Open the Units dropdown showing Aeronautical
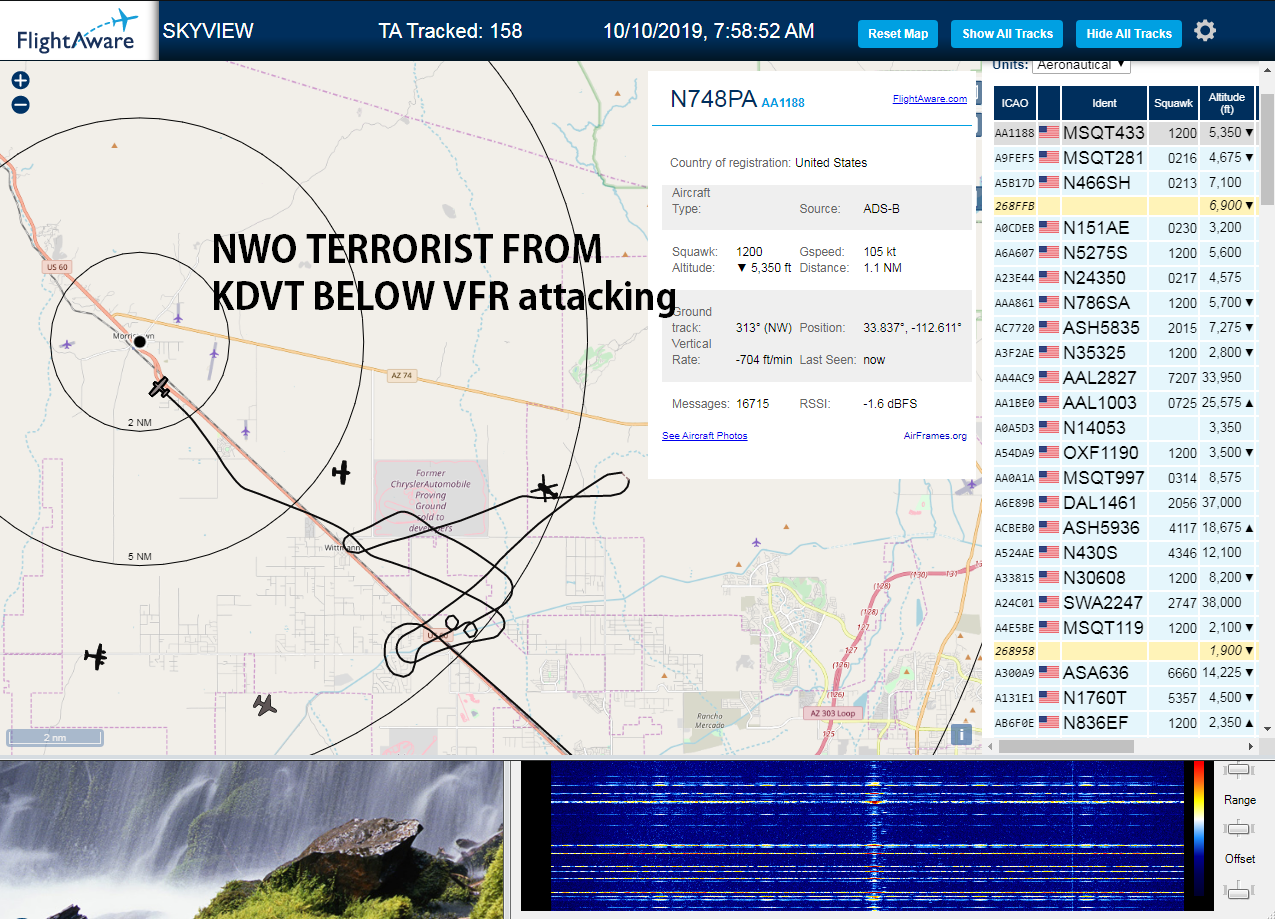This screenshot has width=1275, height=919. pyautogui.click(x=1081, y=65)
